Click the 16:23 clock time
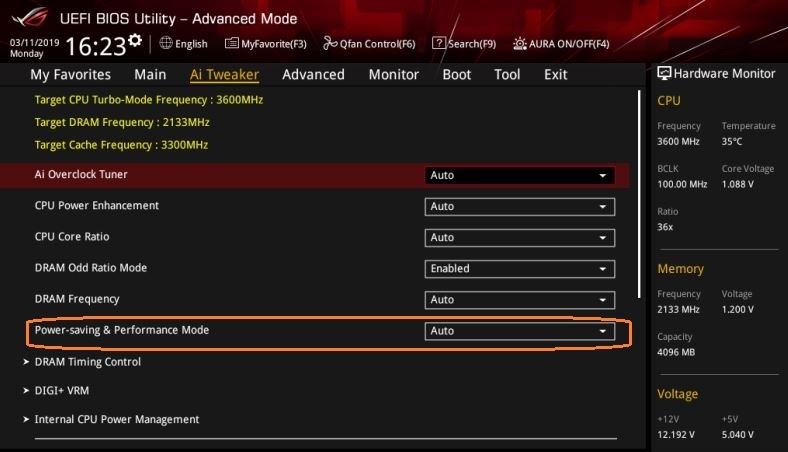The image size is (788, 452). [95, 47]
